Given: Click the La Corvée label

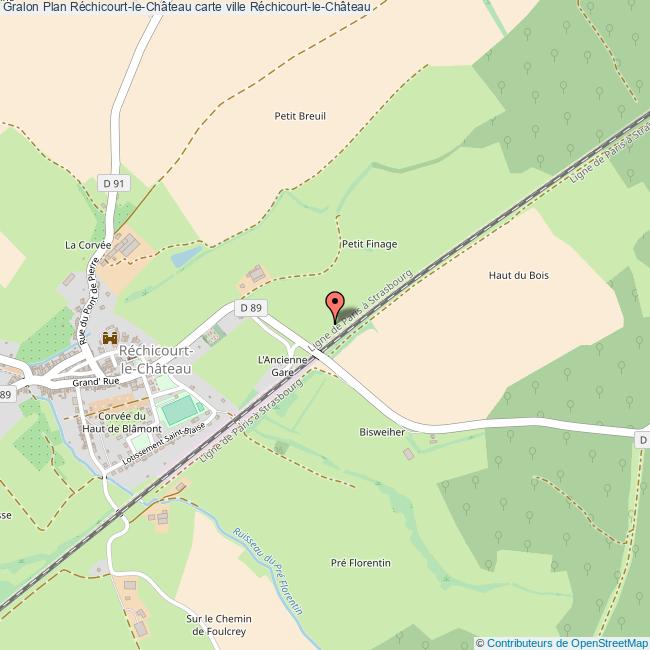Looking at the screenshot, I should (88, 245).
